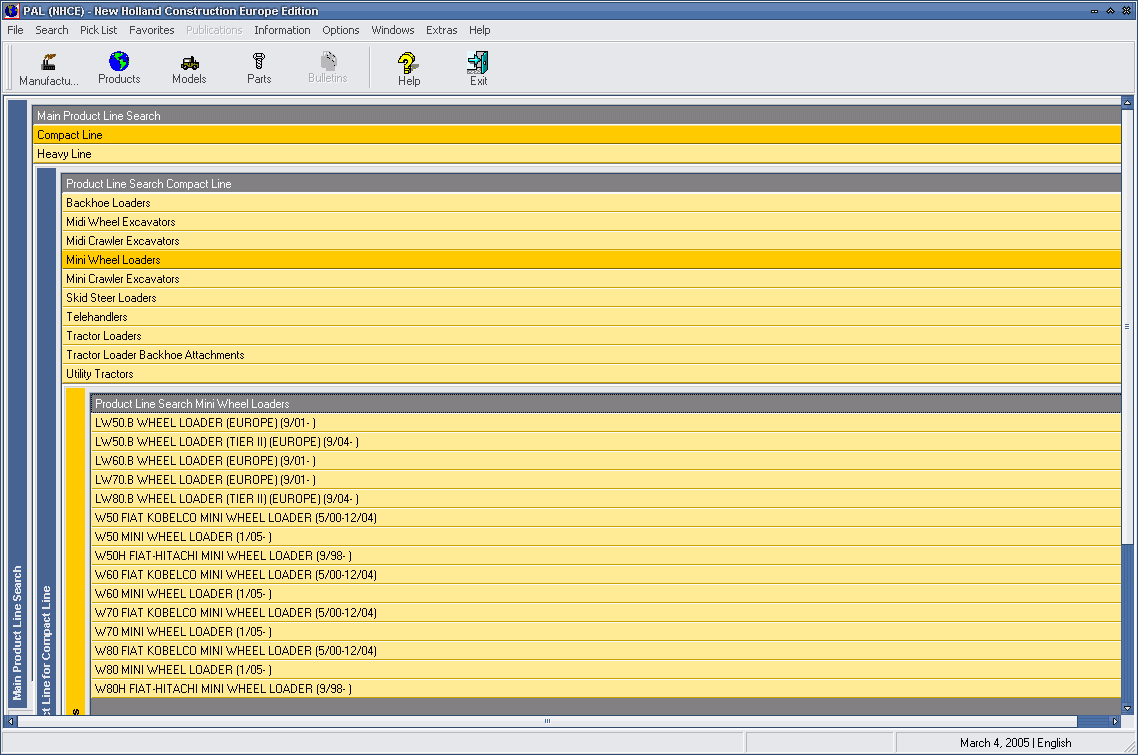Open the disabled Publications menu
Image resolution: width=1138 pixels, height=755 pixels.
tap(214, 30)
